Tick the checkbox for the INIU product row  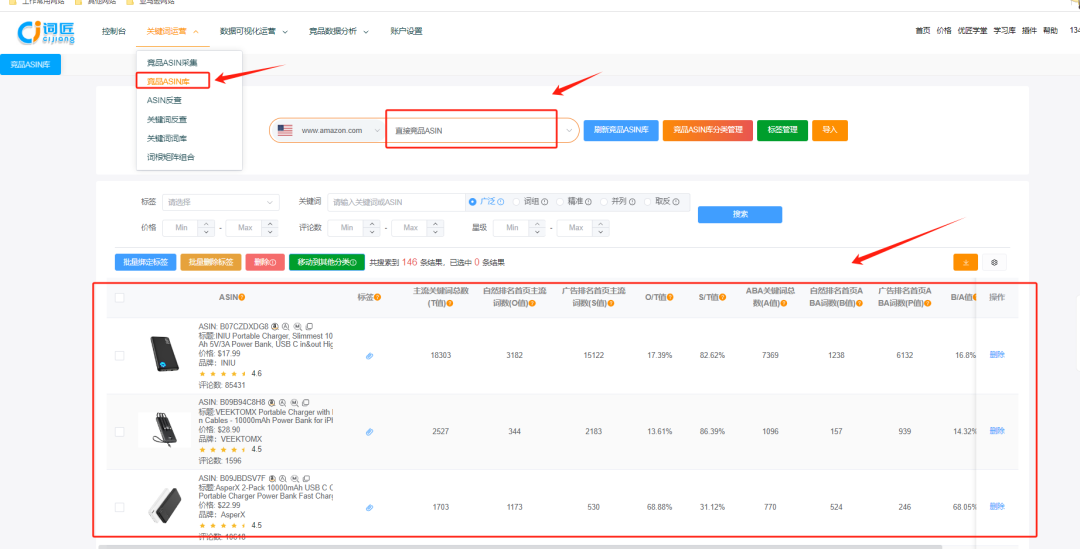click(x=120, y=356)
